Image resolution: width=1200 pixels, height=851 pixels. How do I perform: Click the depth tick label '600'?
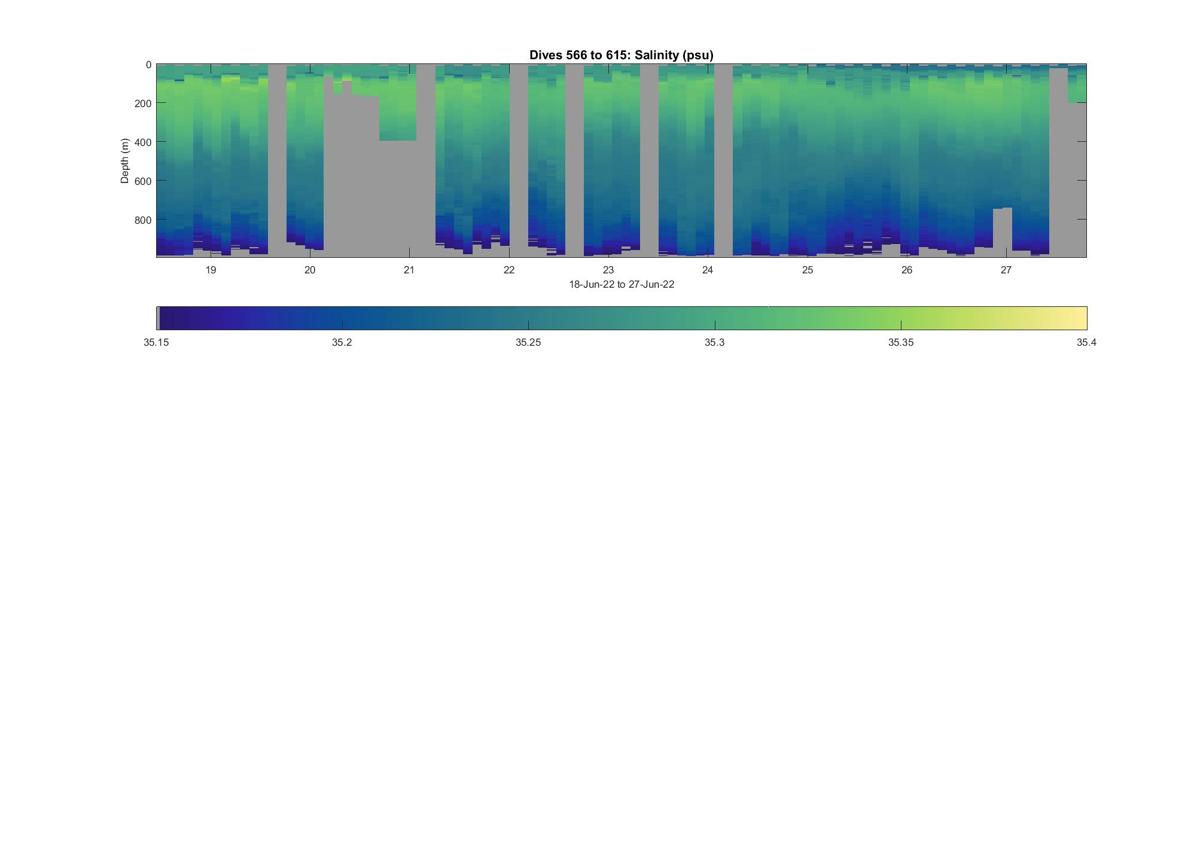(x=143, y=181)
